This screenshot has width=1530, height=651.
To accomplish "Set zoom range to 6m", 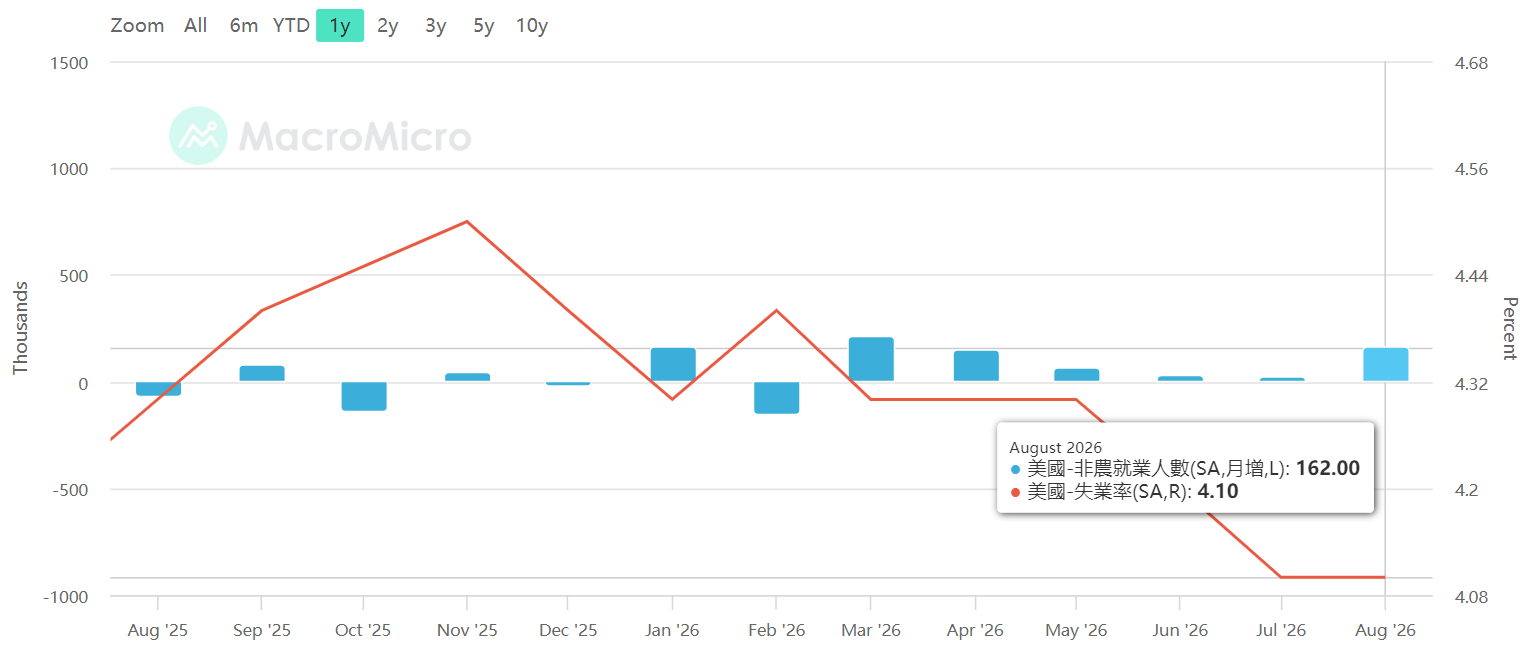I will click(243, 26).
